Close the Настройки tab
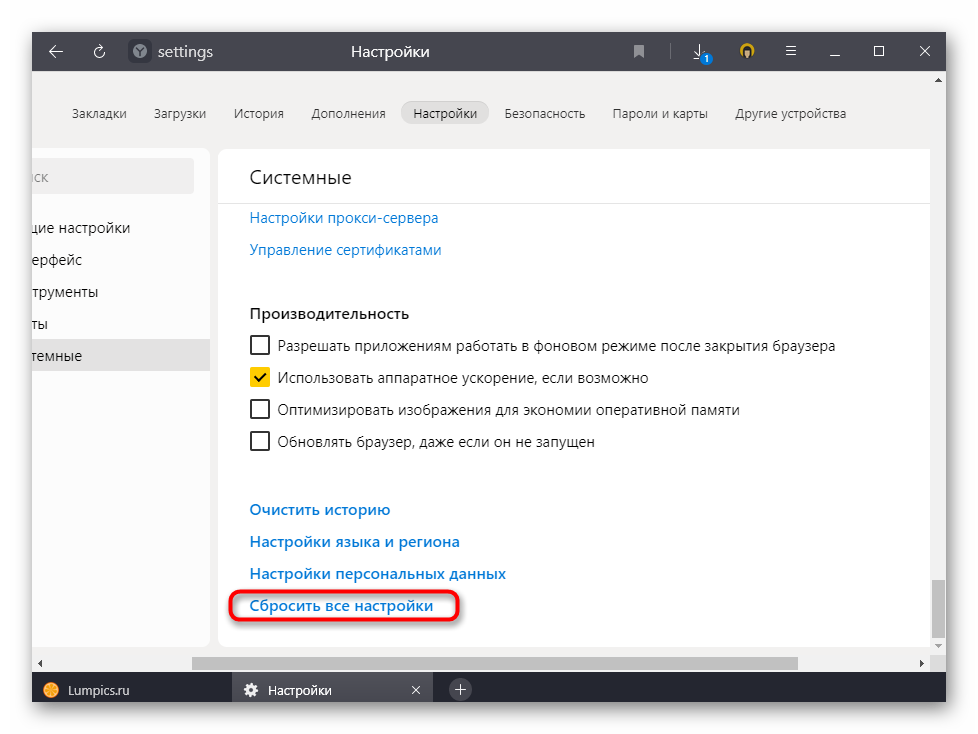Image resolution: width=978 pixels, height=734 pixels. 416,690
